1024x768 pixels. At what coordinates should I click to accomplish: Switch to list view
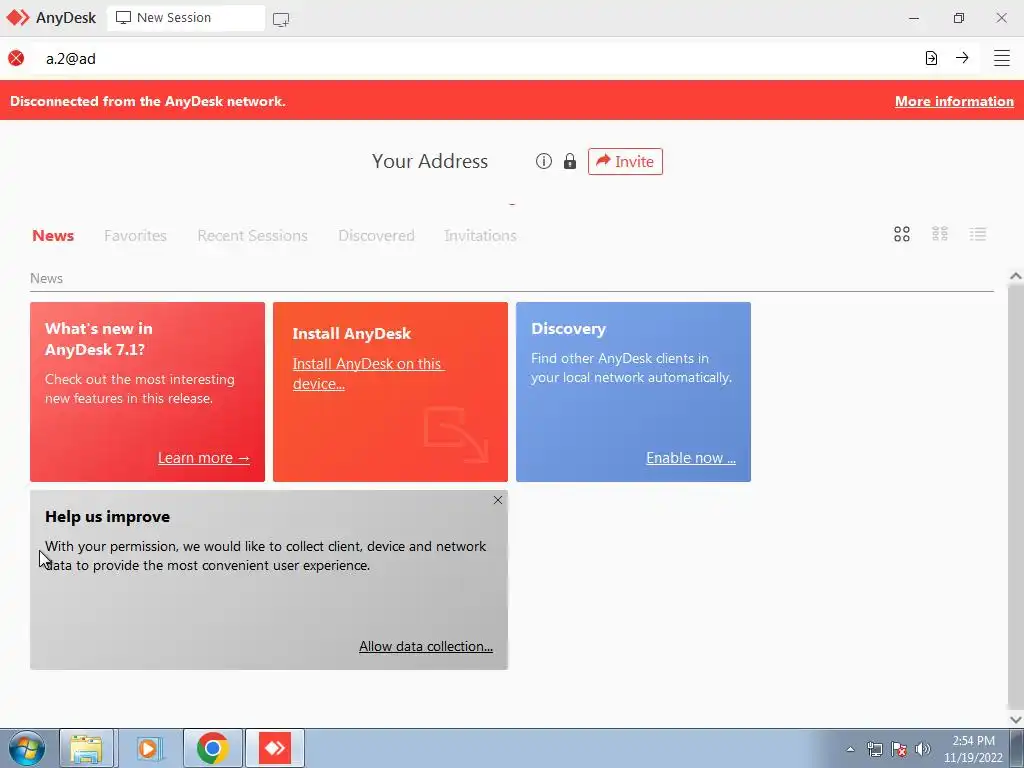(978, 234)
